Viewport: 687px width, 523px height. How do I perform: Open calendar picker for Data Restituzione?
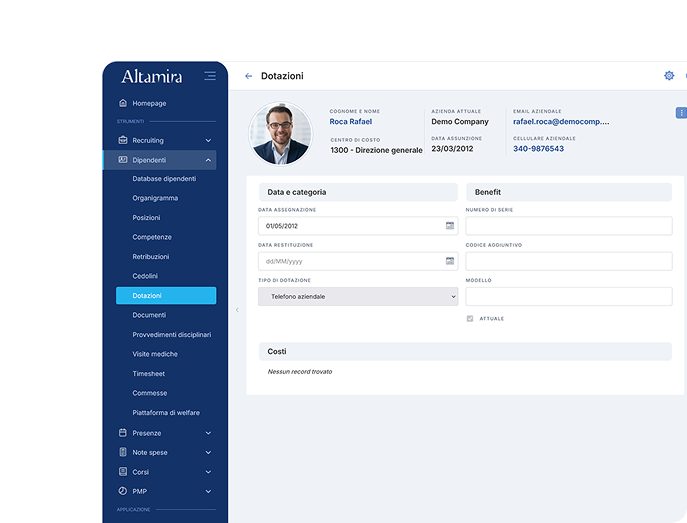tap(450, 261)
